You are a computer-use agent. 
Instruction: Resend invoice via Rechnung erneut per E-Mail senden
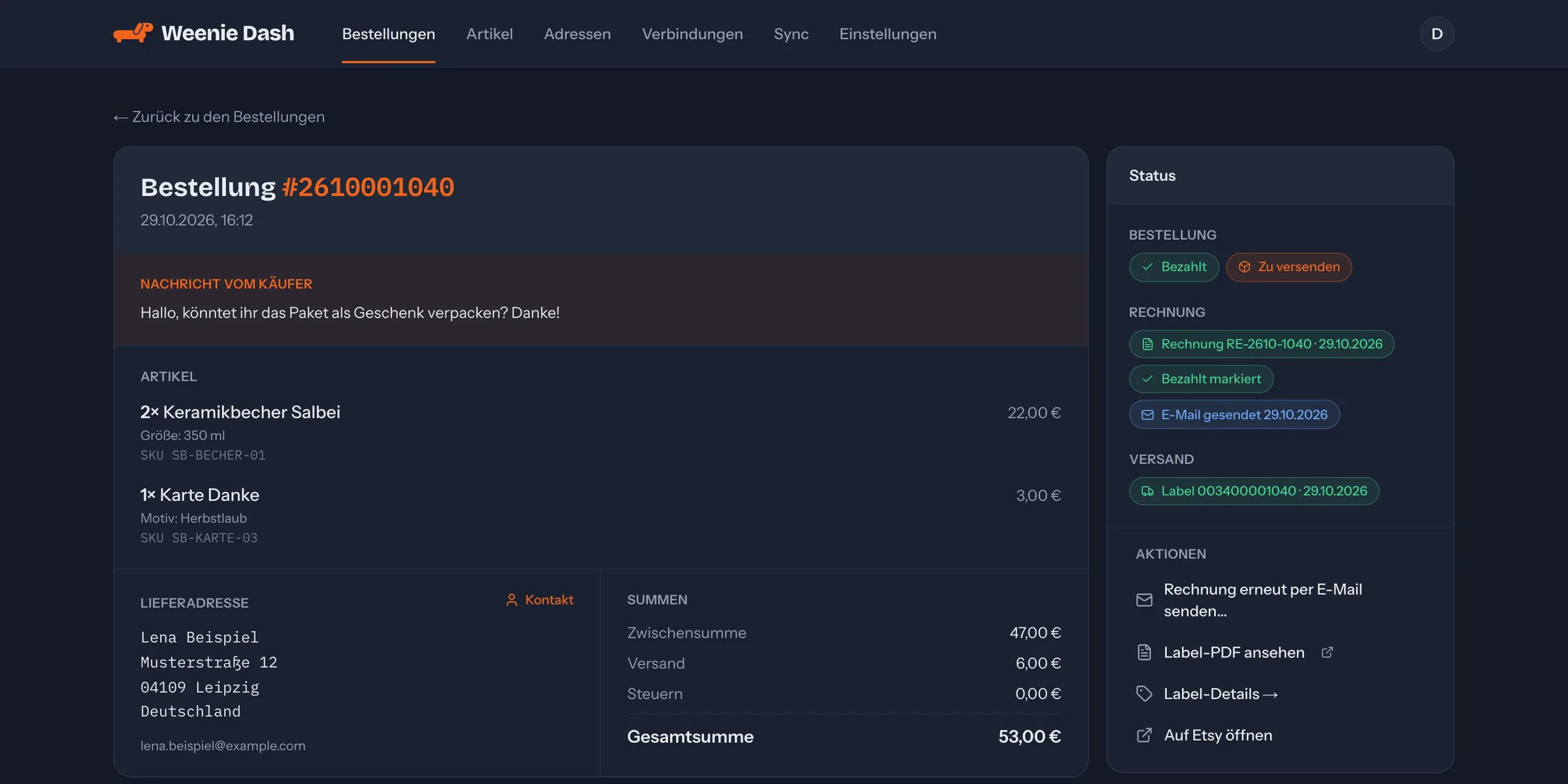(x=1262, y=600)
